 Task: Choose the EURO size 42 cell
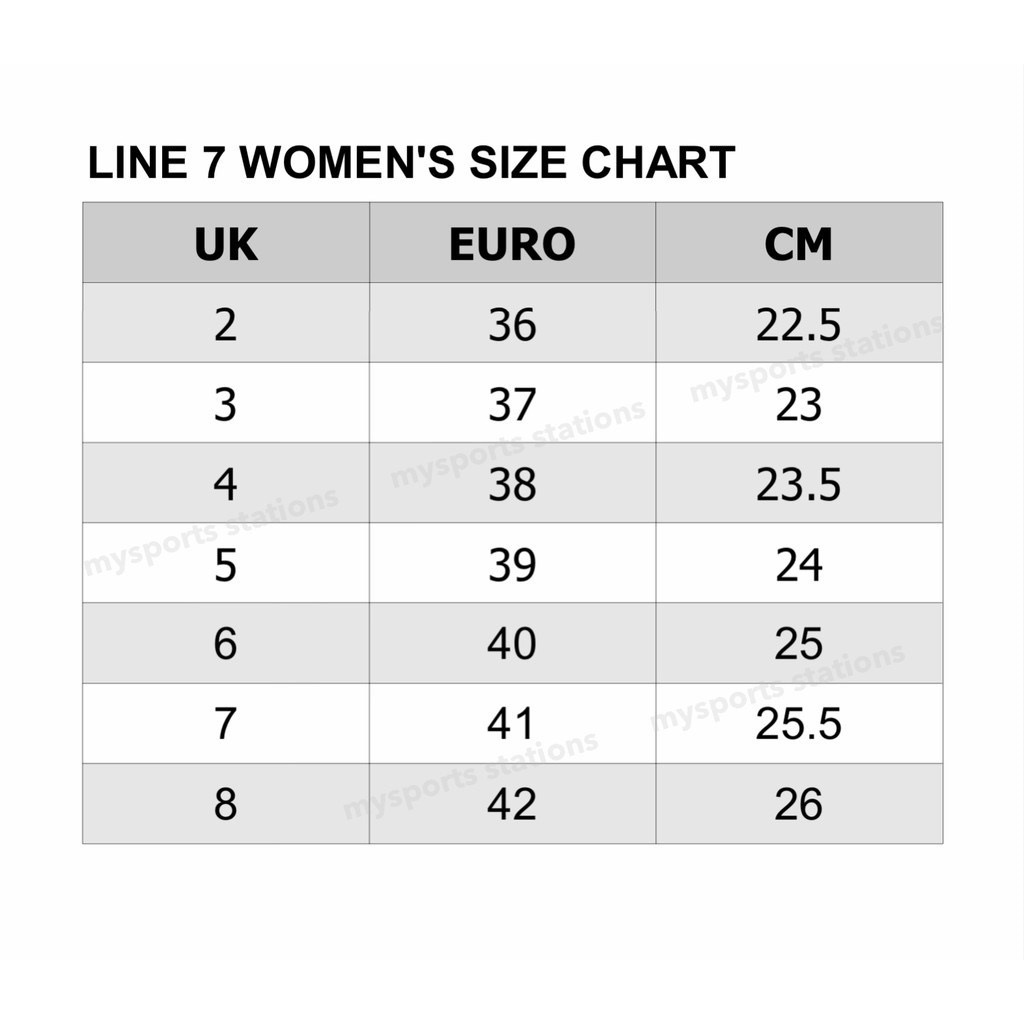pos(512,804)
